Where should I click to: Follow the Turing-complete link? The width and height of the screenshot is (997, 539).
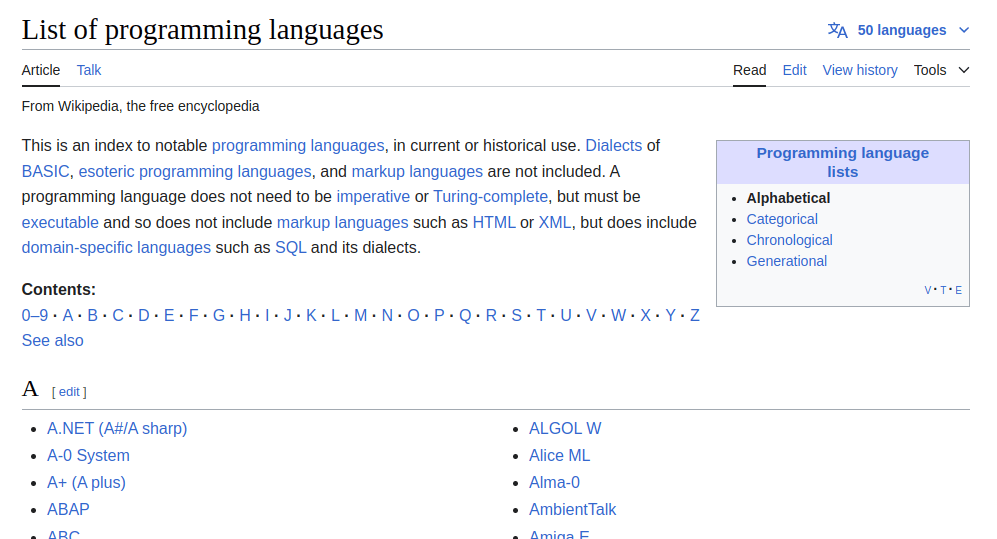point(490,197)
